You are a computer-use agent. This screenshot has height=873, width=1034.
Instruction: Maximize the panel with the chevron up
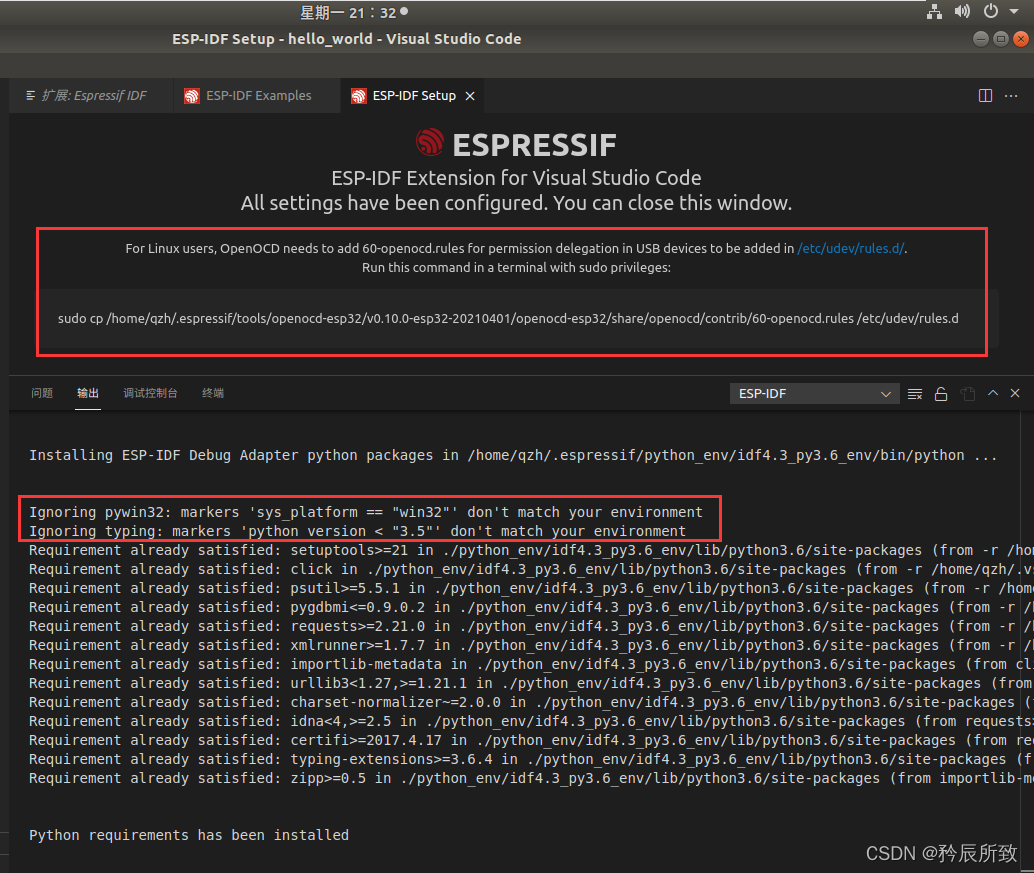[993, 393]
